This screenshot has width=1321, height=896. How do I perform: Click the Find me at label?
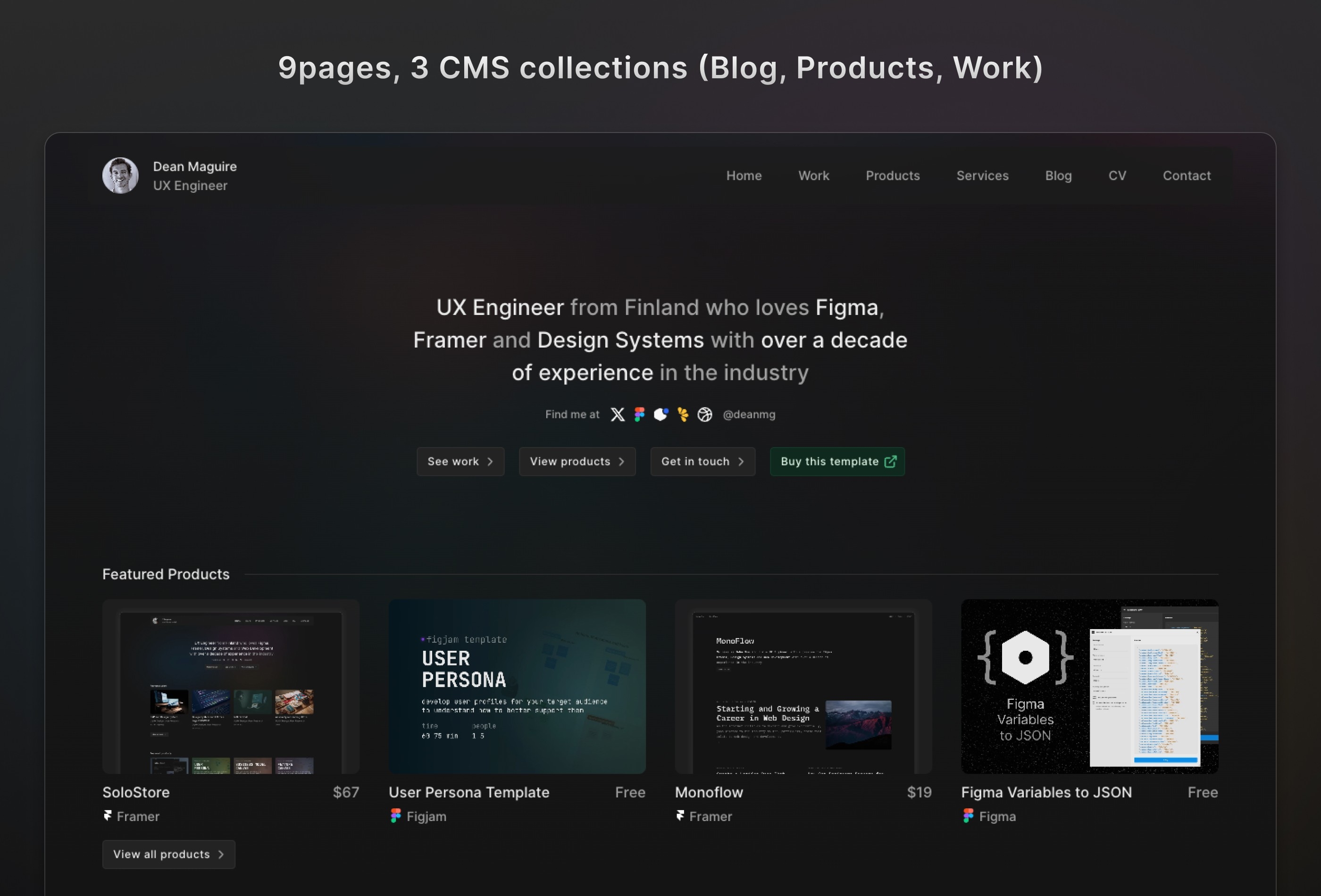[x=572, y=415]
